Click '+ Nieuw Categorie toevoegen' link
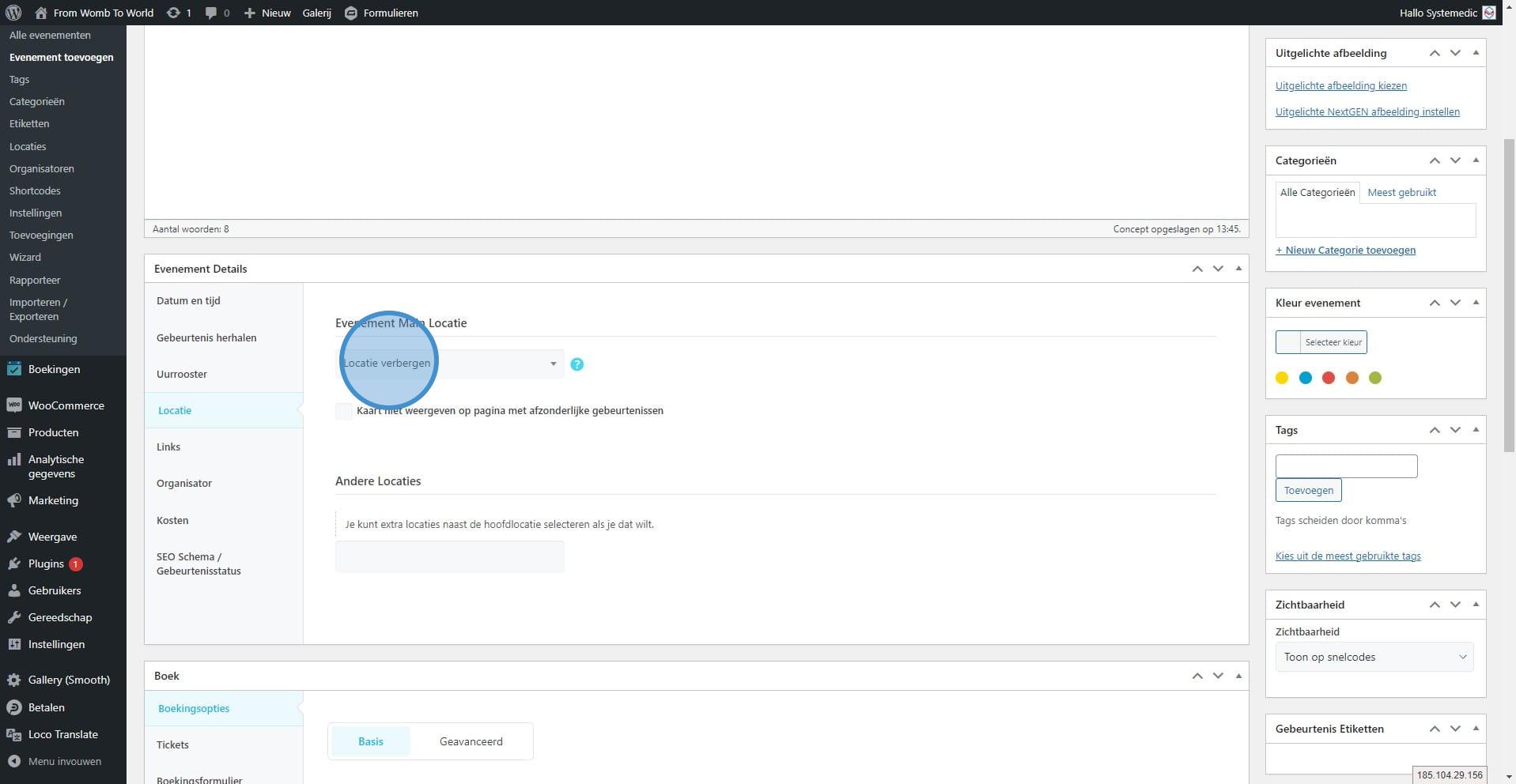1516x784 pixels. pos(1345,250)
